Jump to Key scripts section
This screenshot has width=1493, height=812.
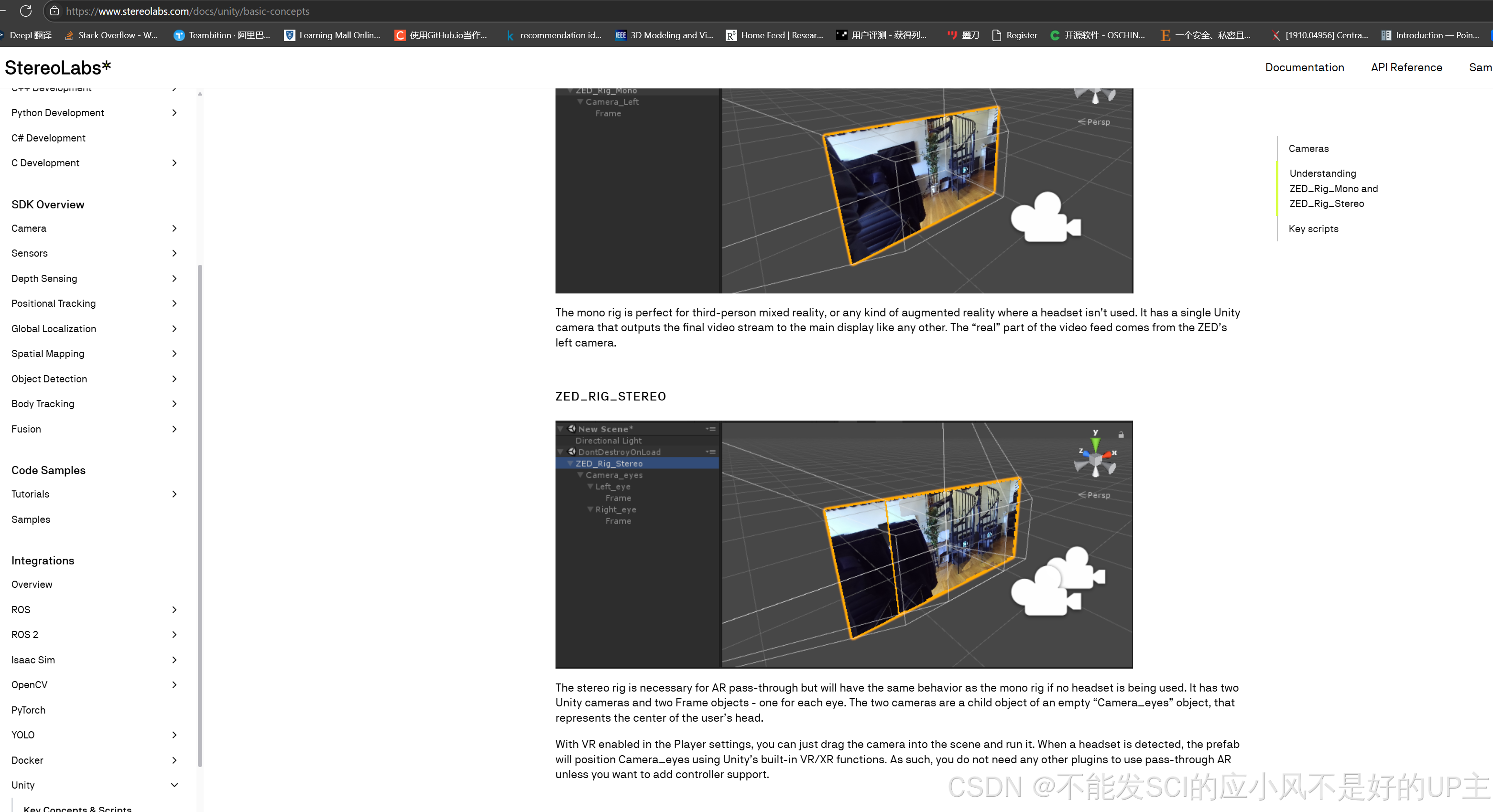click(1313, 228)
